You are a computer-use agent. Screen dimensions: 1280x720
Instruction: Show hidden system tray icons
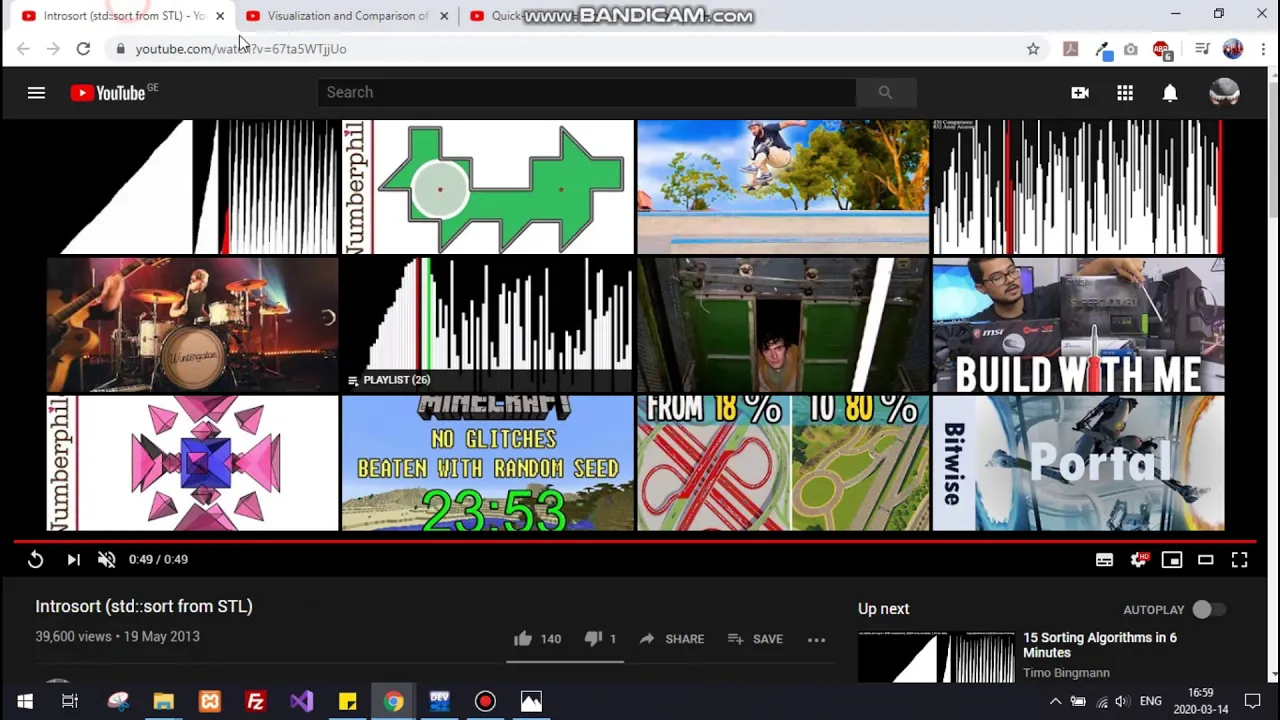(1055, 702)
